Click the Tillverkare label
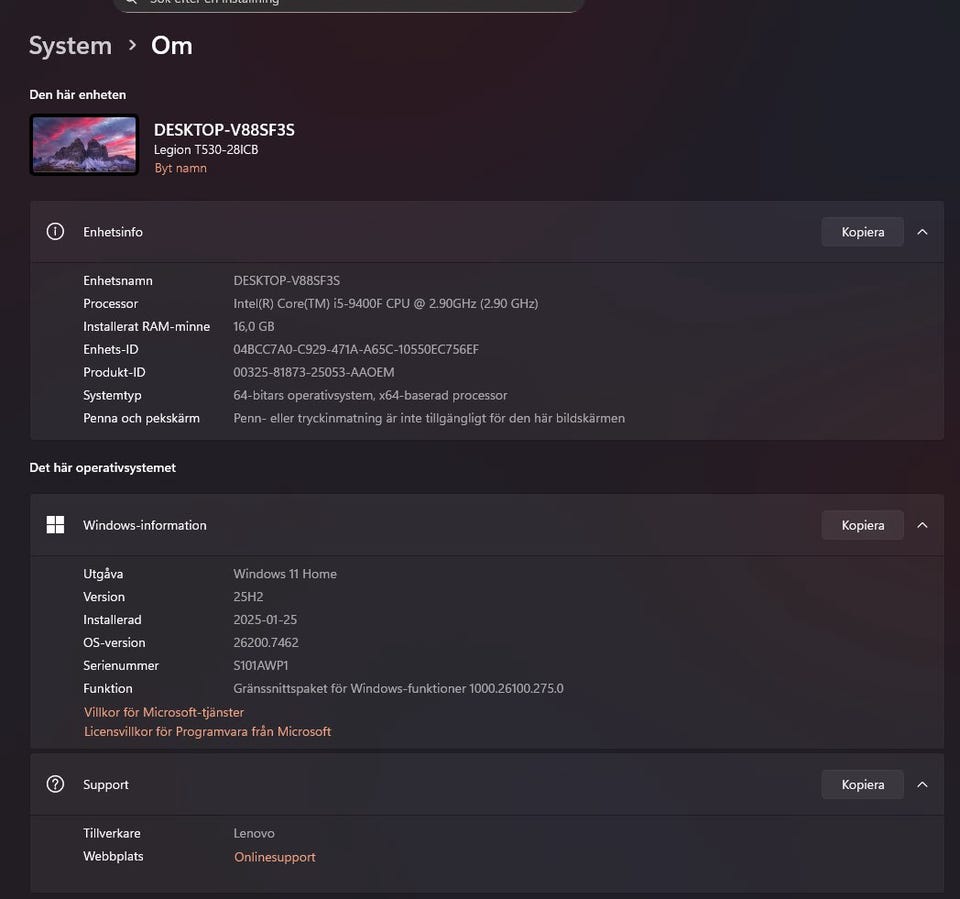This screenshot has height=899, width=960. (111, 833)
